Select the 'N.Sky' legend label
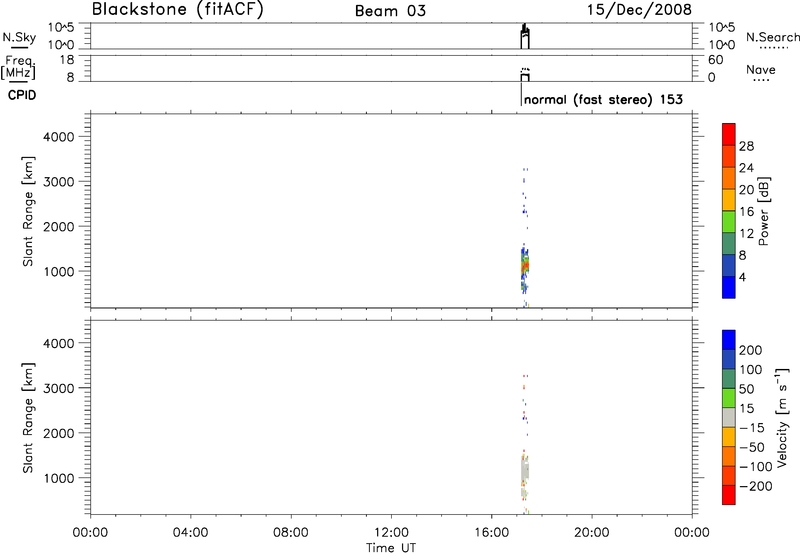 pyautogui.click(x=19, y=37)
